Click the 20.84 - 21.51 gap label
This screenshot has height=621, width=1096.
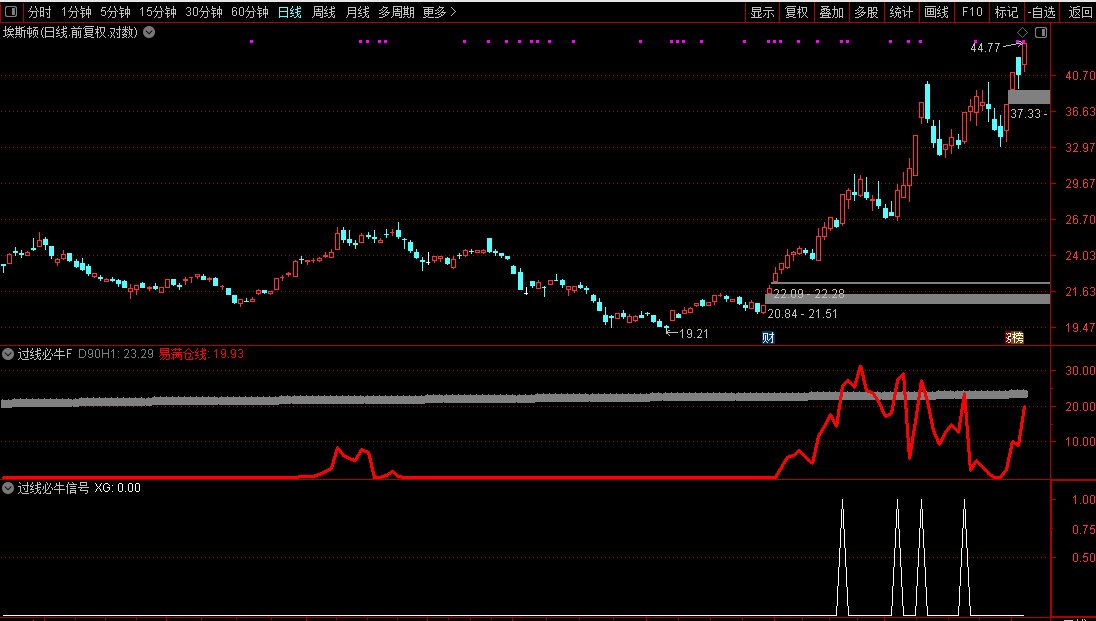[x=802, y=314]
